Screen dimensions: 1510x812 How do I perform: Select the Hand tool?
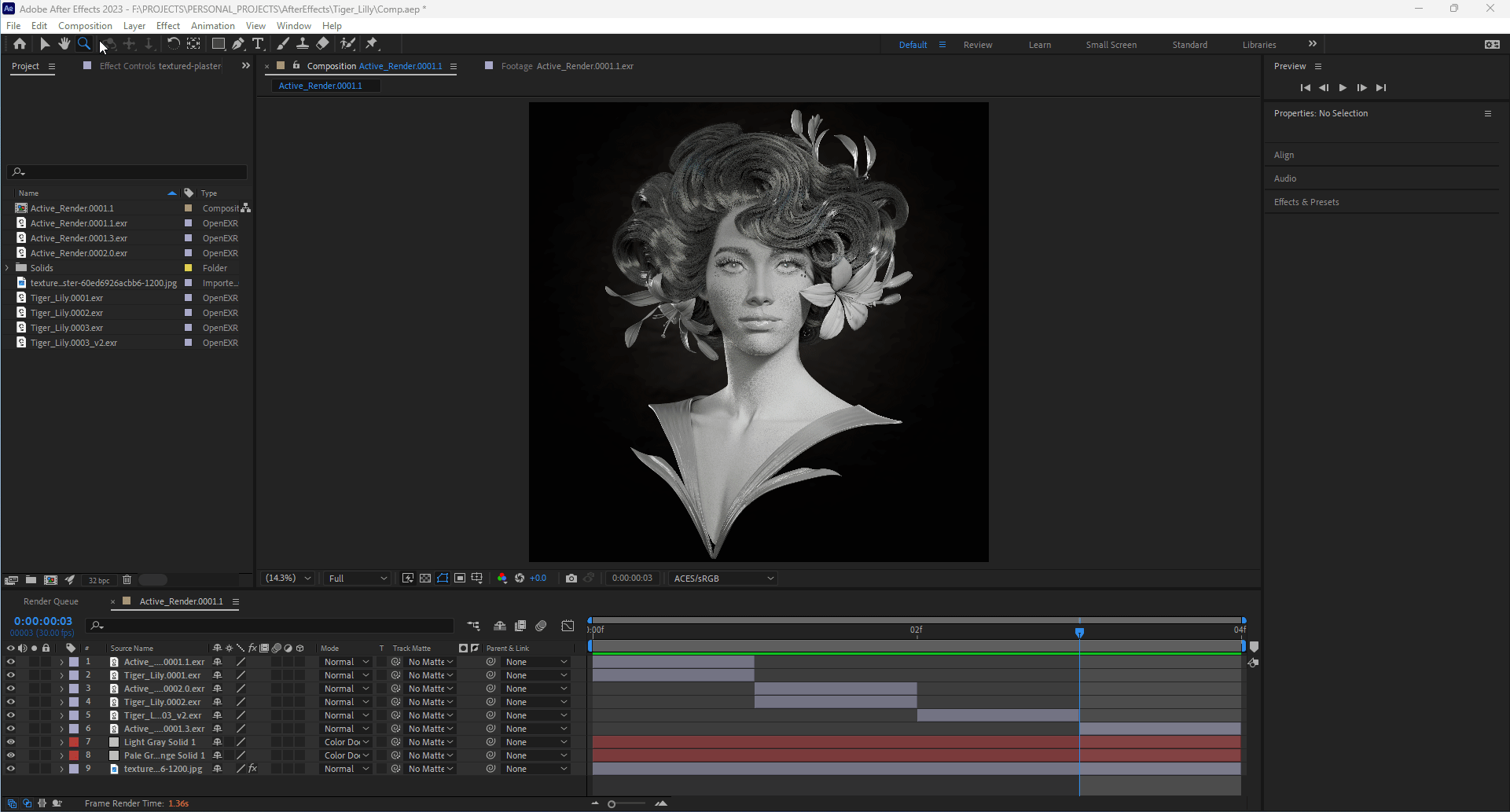(64, 44)
